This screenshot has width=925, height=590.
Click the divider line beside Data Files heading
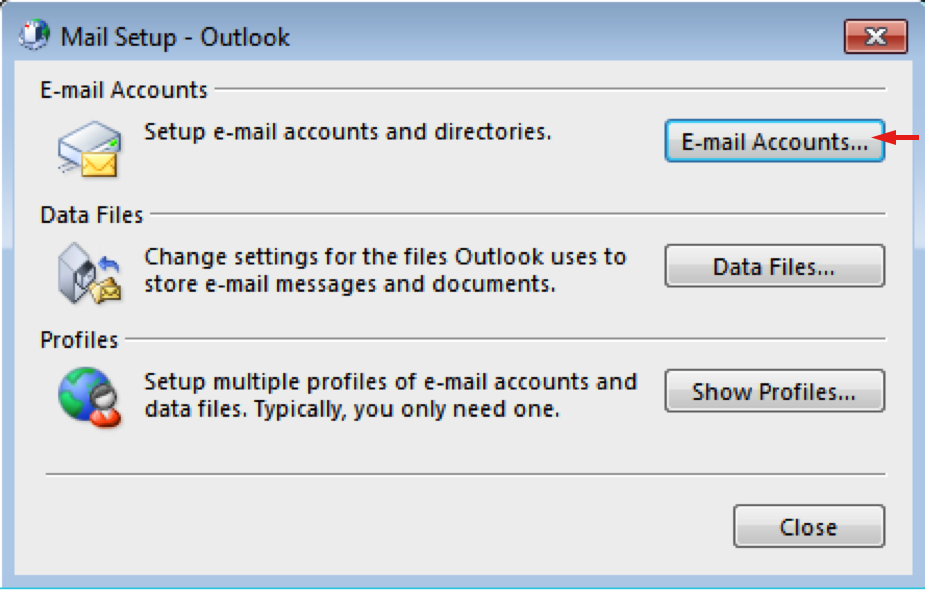click(517, 214)
